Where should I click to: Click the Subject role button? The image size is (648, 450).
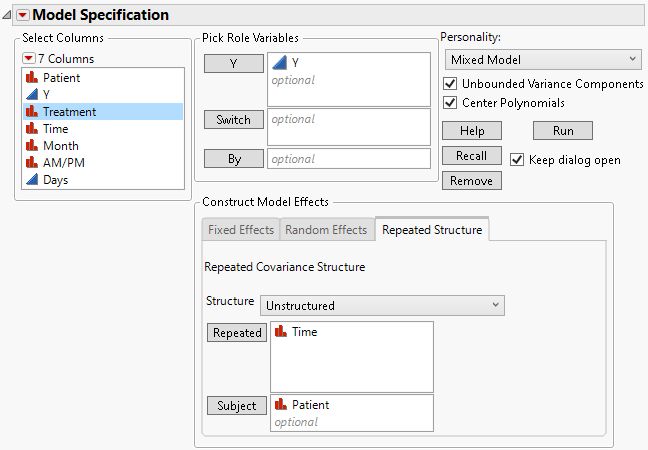[237, 406]
